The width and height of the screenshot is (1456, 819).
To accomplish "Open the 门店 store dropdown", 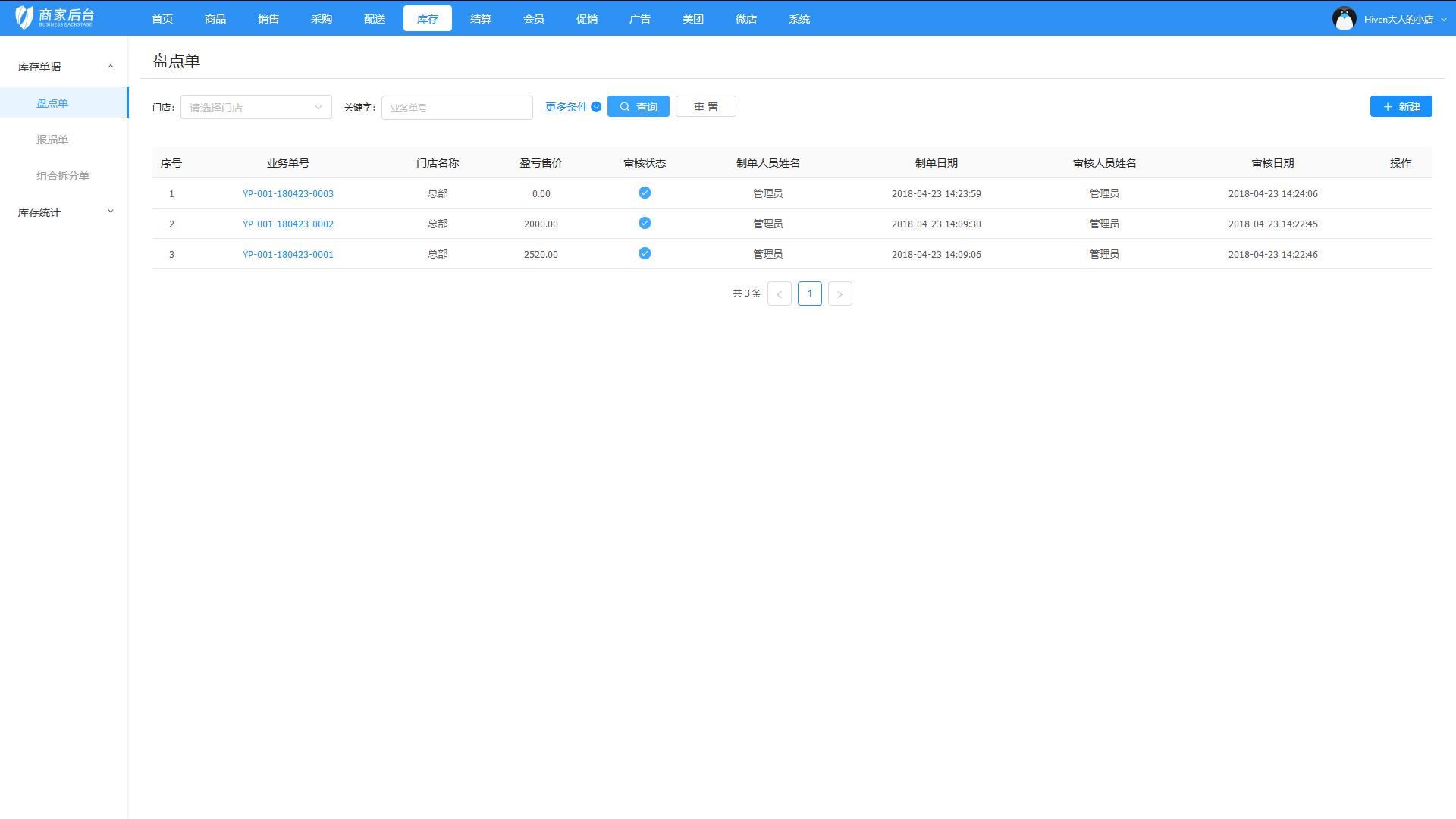I will click(256, 108).
